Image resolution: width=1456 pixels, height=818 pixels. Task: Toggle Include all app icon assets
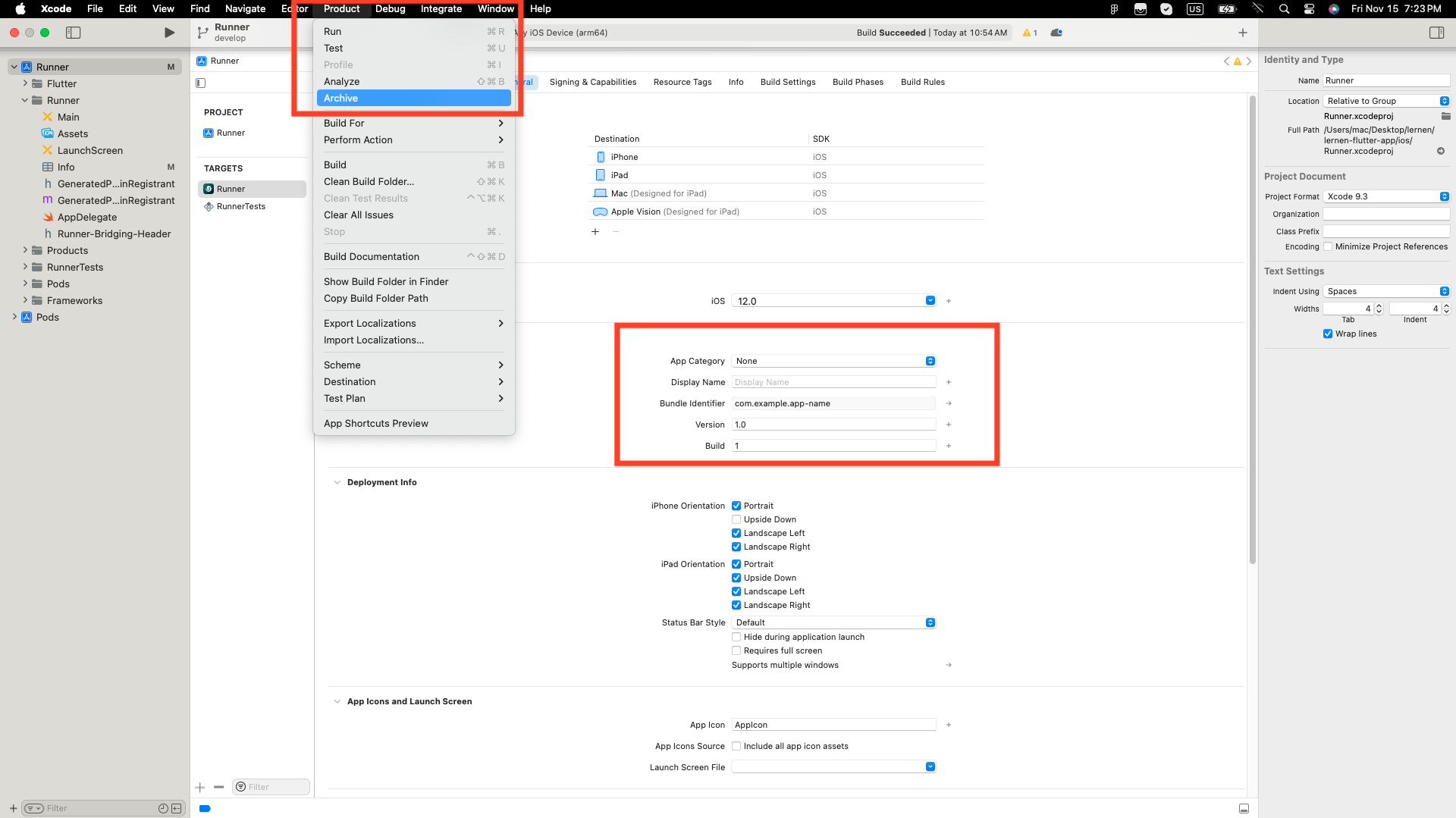(x=736, y=746)
